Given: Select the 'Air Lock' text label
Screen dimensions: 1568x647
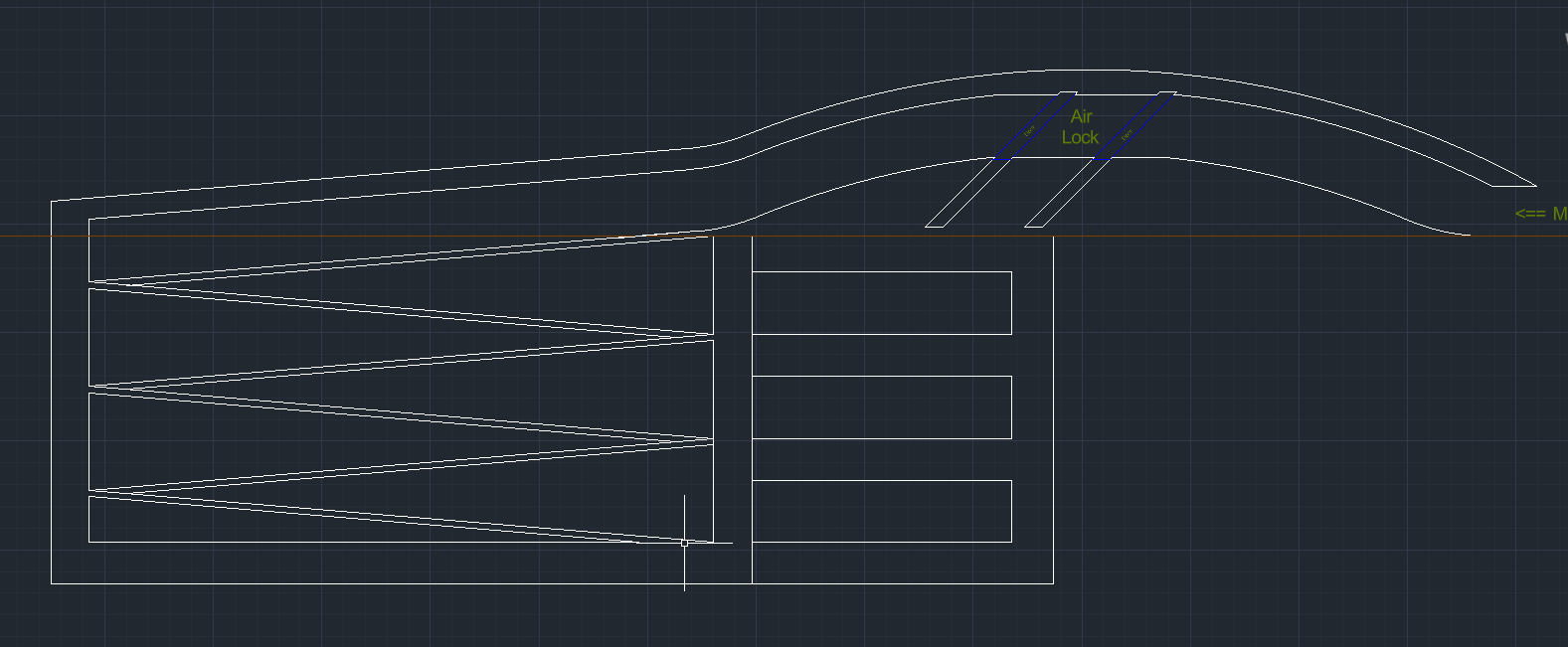Looking at the screenshot, I should tap(1080, 127).
